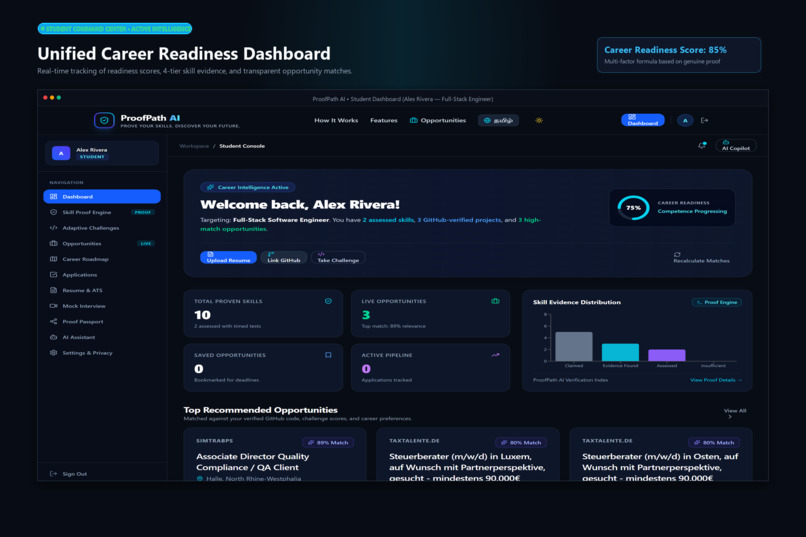Open Steuerberater in Osten job card
Image resolution: width=806 pixels, height=537 pixels.
tap(661, 455)
